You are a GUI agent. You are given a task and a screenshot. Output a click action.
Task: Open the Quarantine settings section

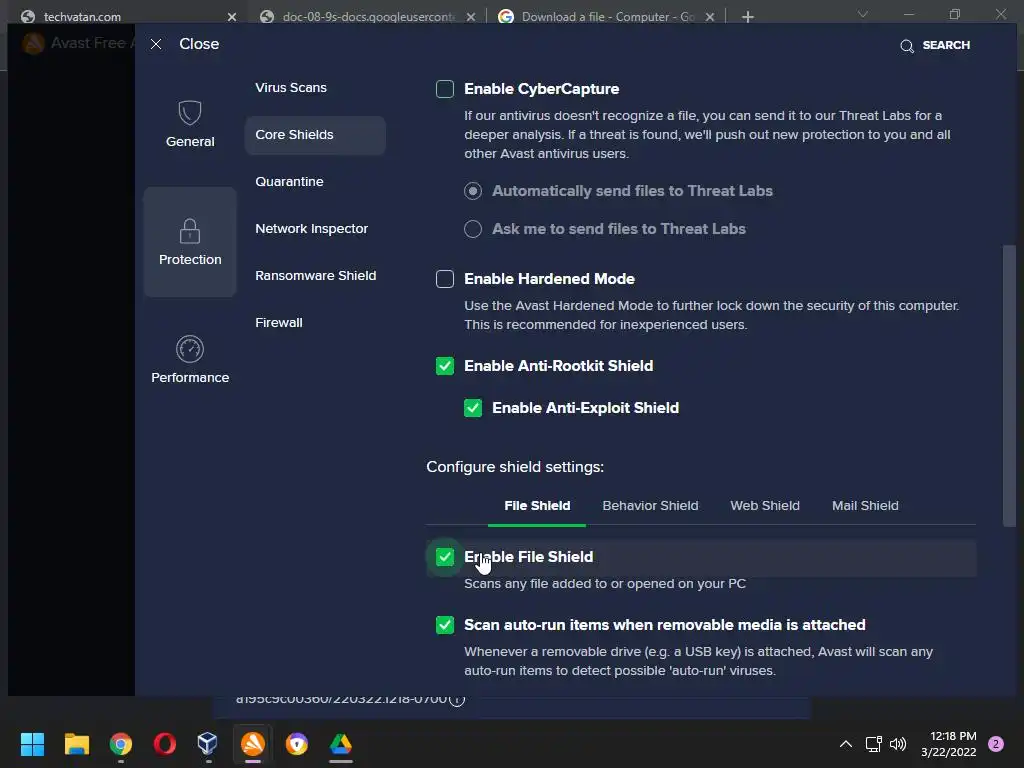coord(289,182)
